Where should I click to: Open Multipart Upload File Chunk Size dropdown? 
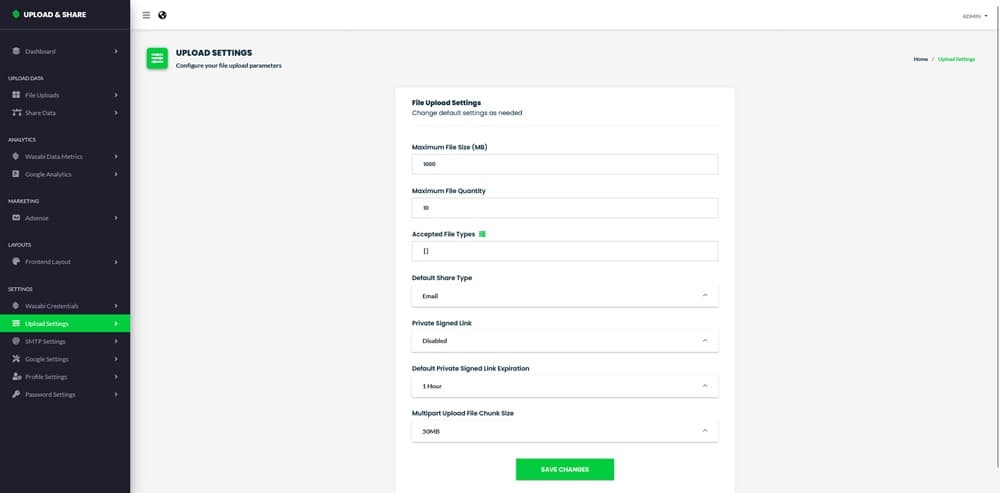tap(565, 430)
